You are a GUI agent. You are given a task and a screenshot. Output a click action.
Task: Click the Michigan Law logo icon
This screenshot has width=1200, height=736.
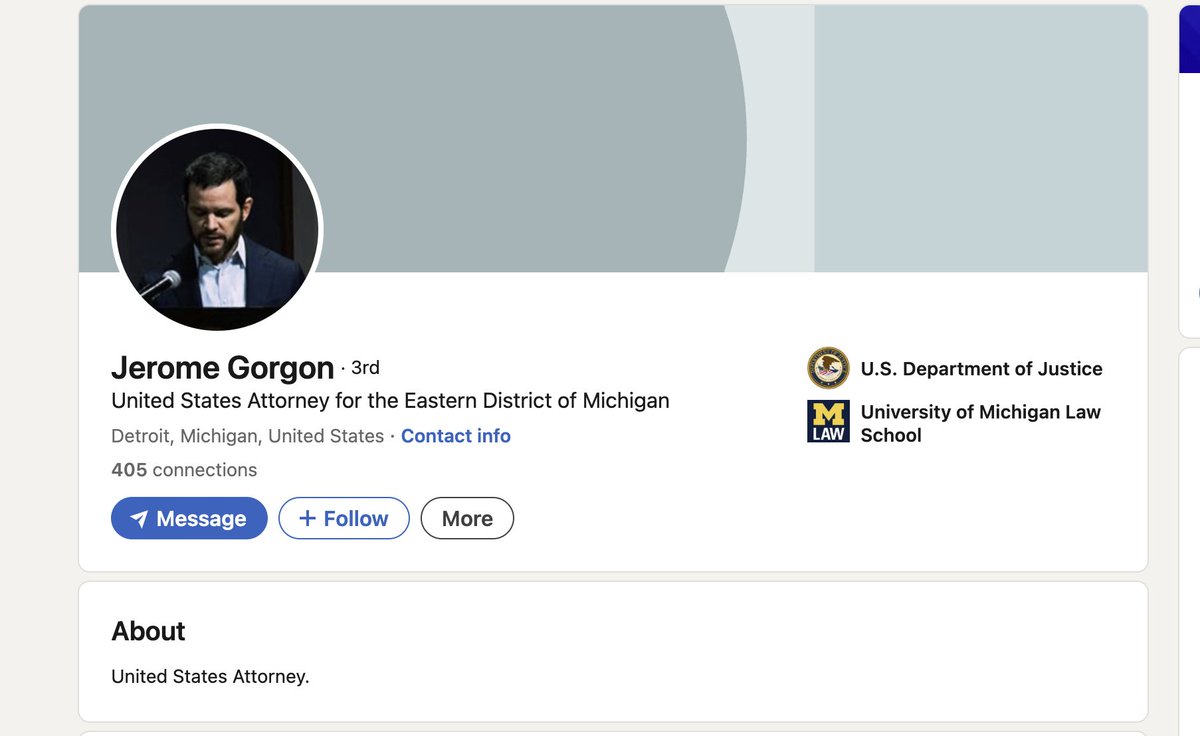coord(828,421)
